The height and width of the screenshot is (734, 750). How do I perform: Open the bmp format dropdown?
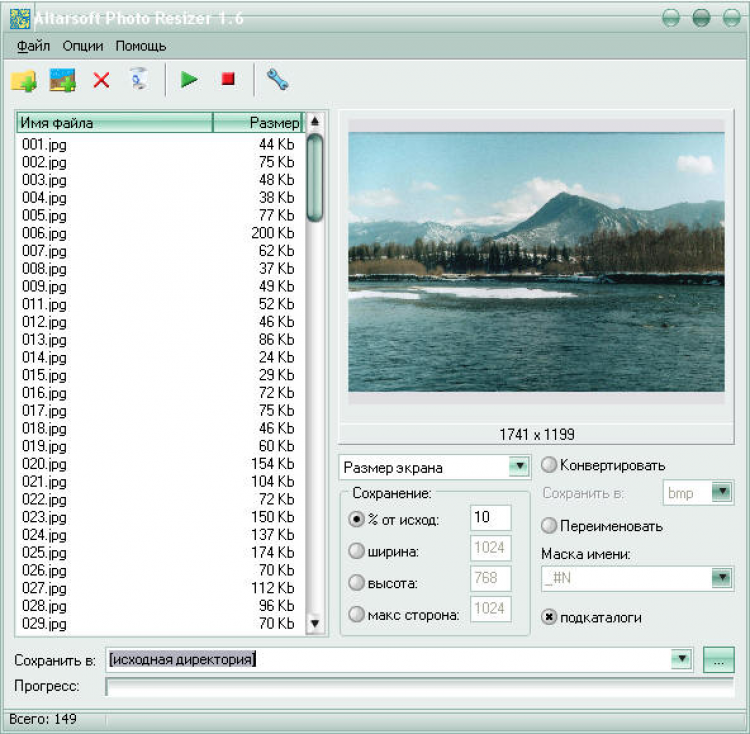[721, 492]
